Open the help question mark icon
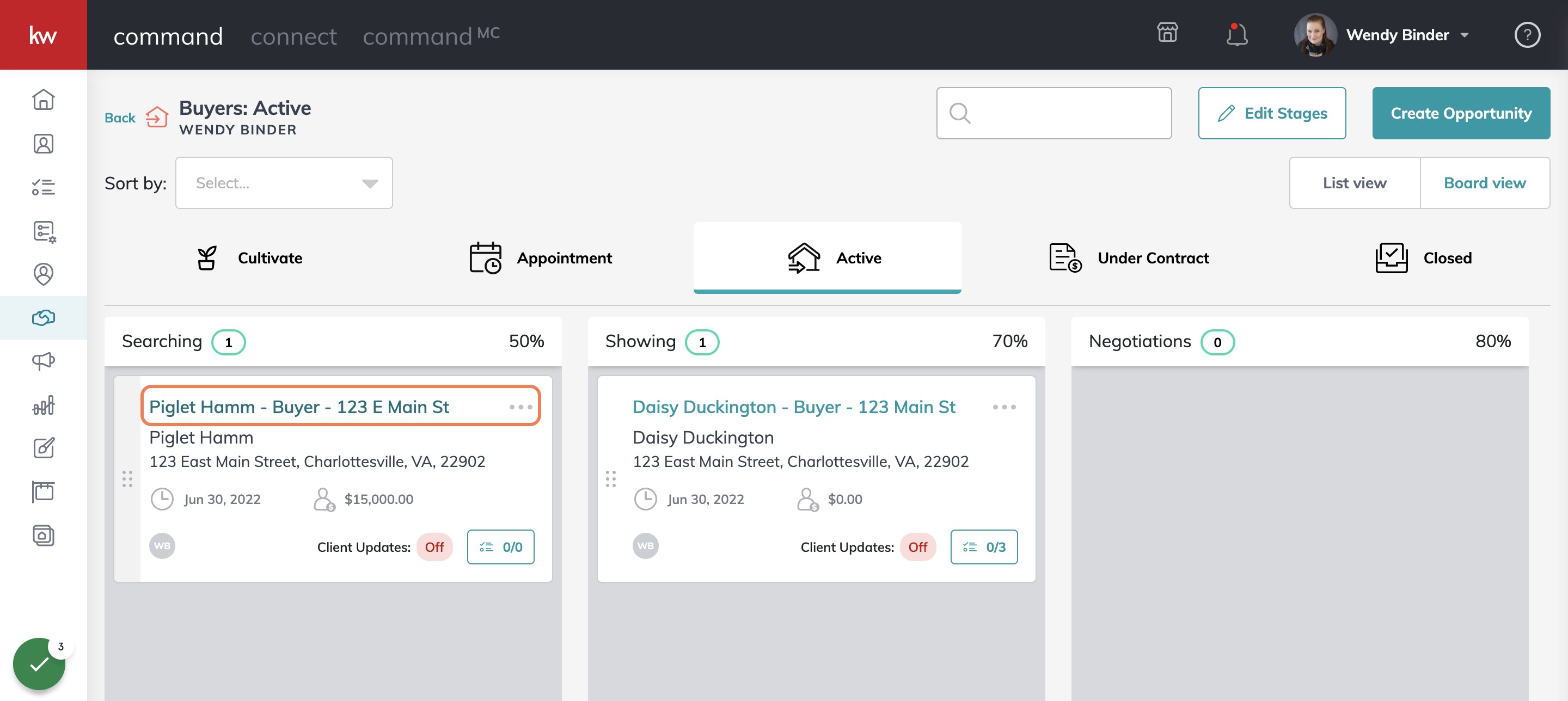This screenshot has height=701, width=1568. (x=1527, y=35)
